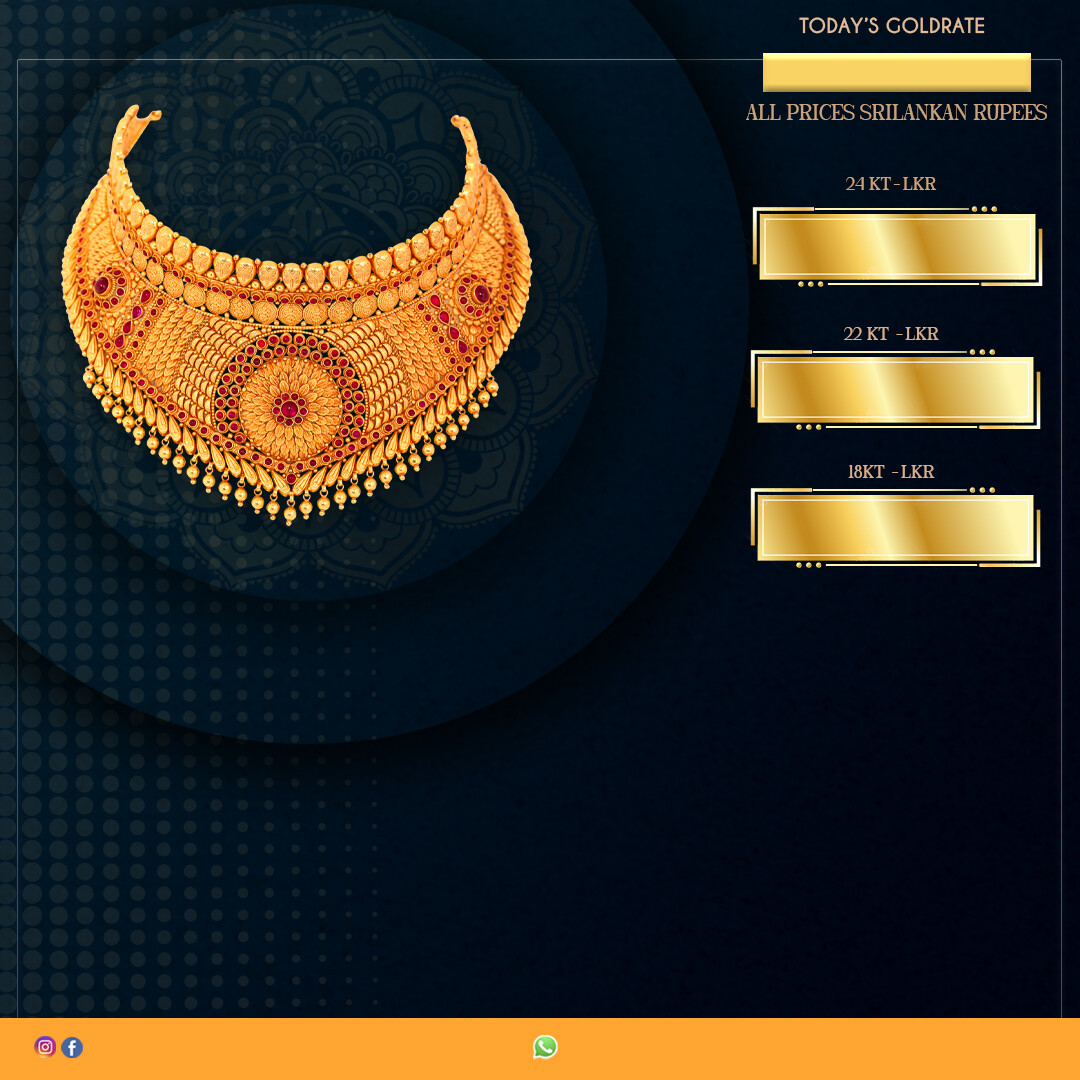The image size is (1080, 1080).
Task: Open the Facebook page icon
Action: (72, 1048)
